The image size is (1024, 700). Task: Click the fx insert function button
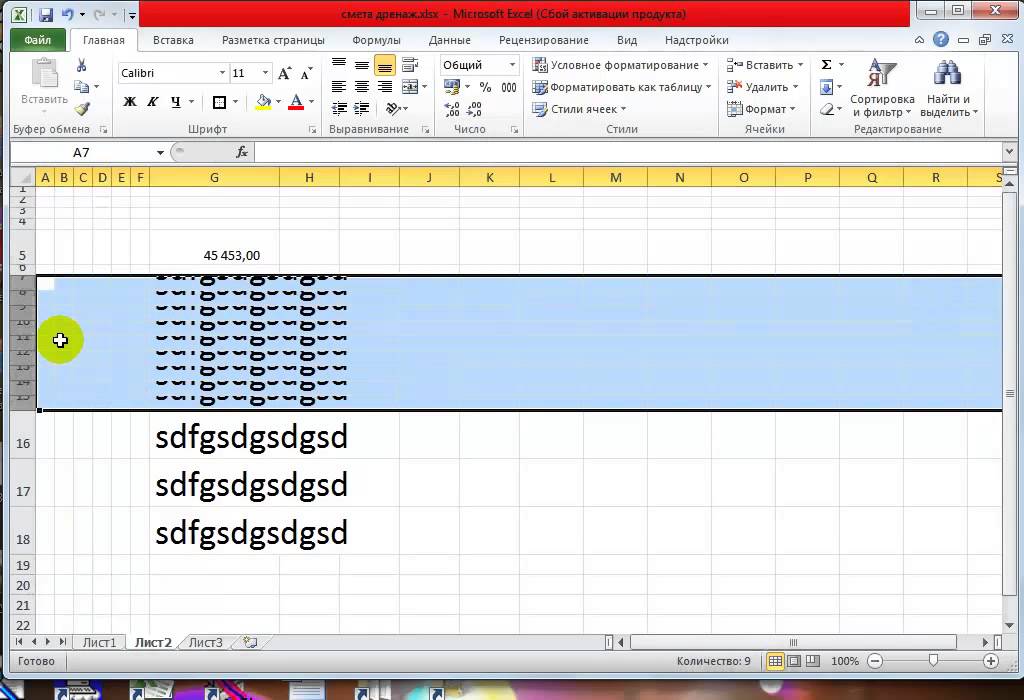click(x=242, y=152)
